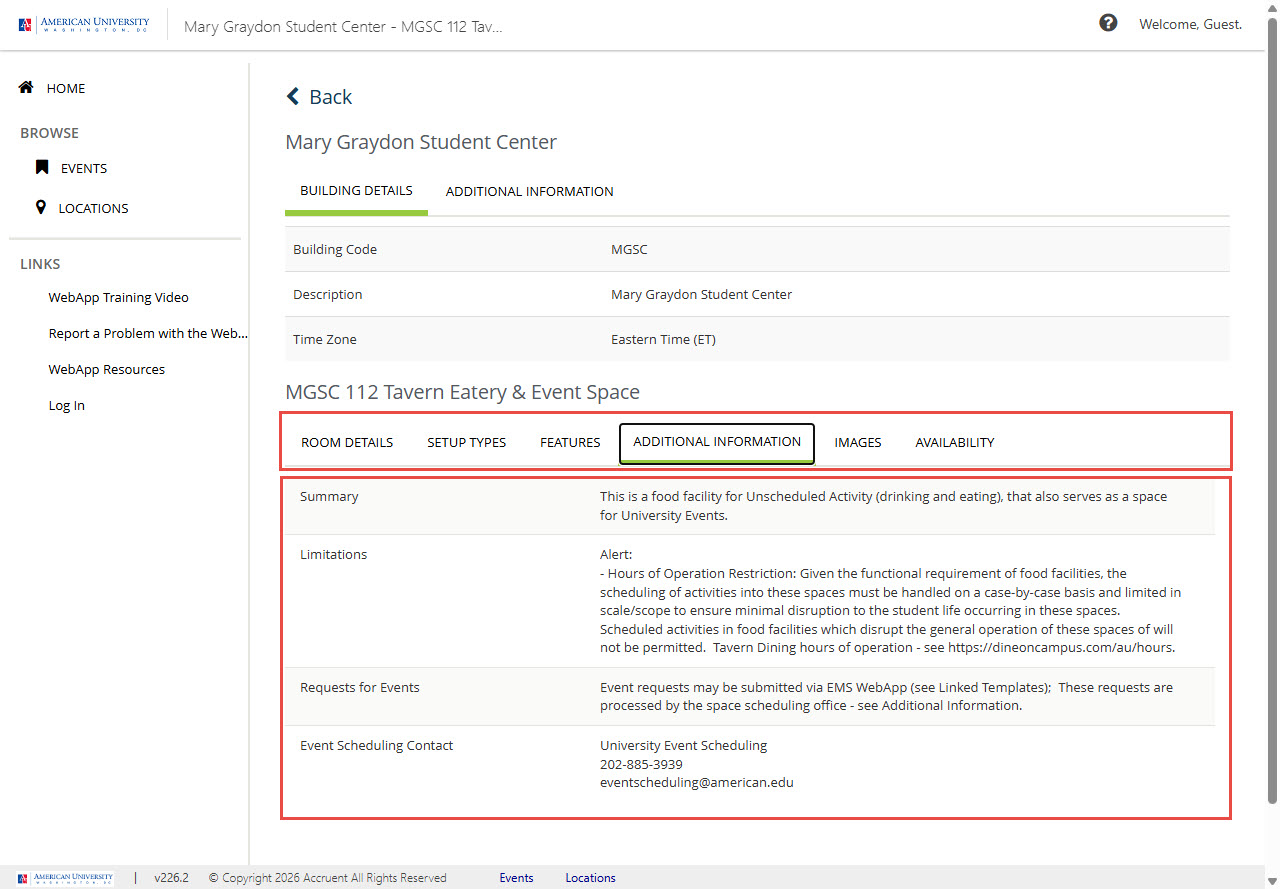Click the vertical page scrollbar
Screen dimensions: 1280x889
(1272, 410)
